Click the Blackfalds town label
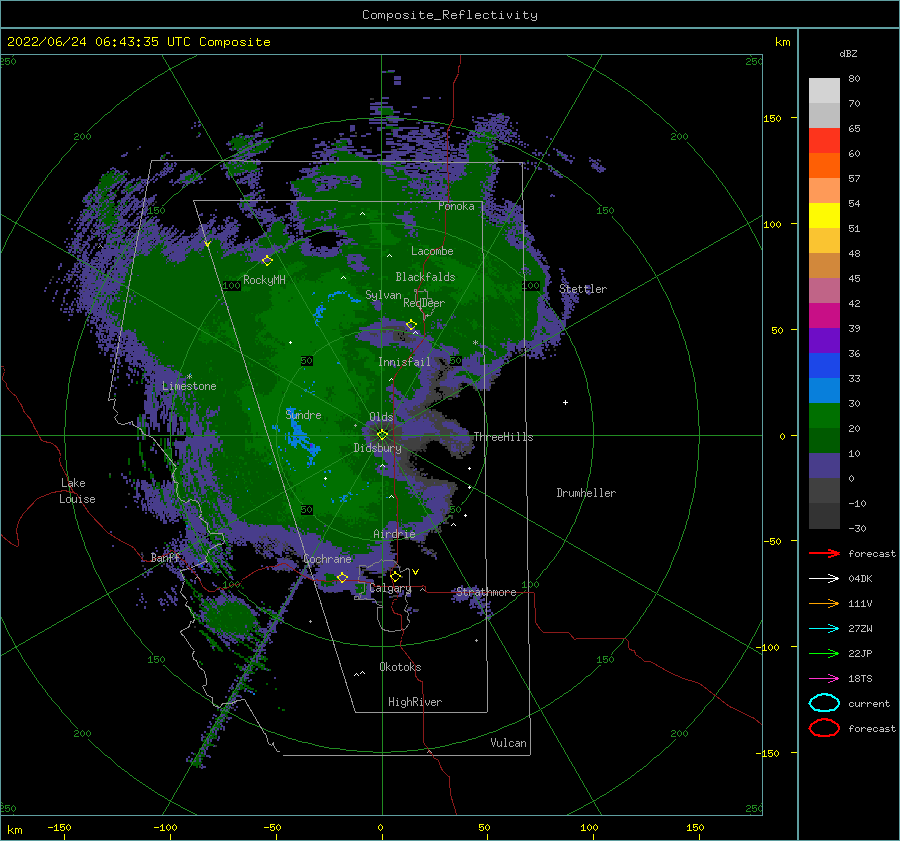This screenshot has height=841, width=900. [x=425, y=277]
